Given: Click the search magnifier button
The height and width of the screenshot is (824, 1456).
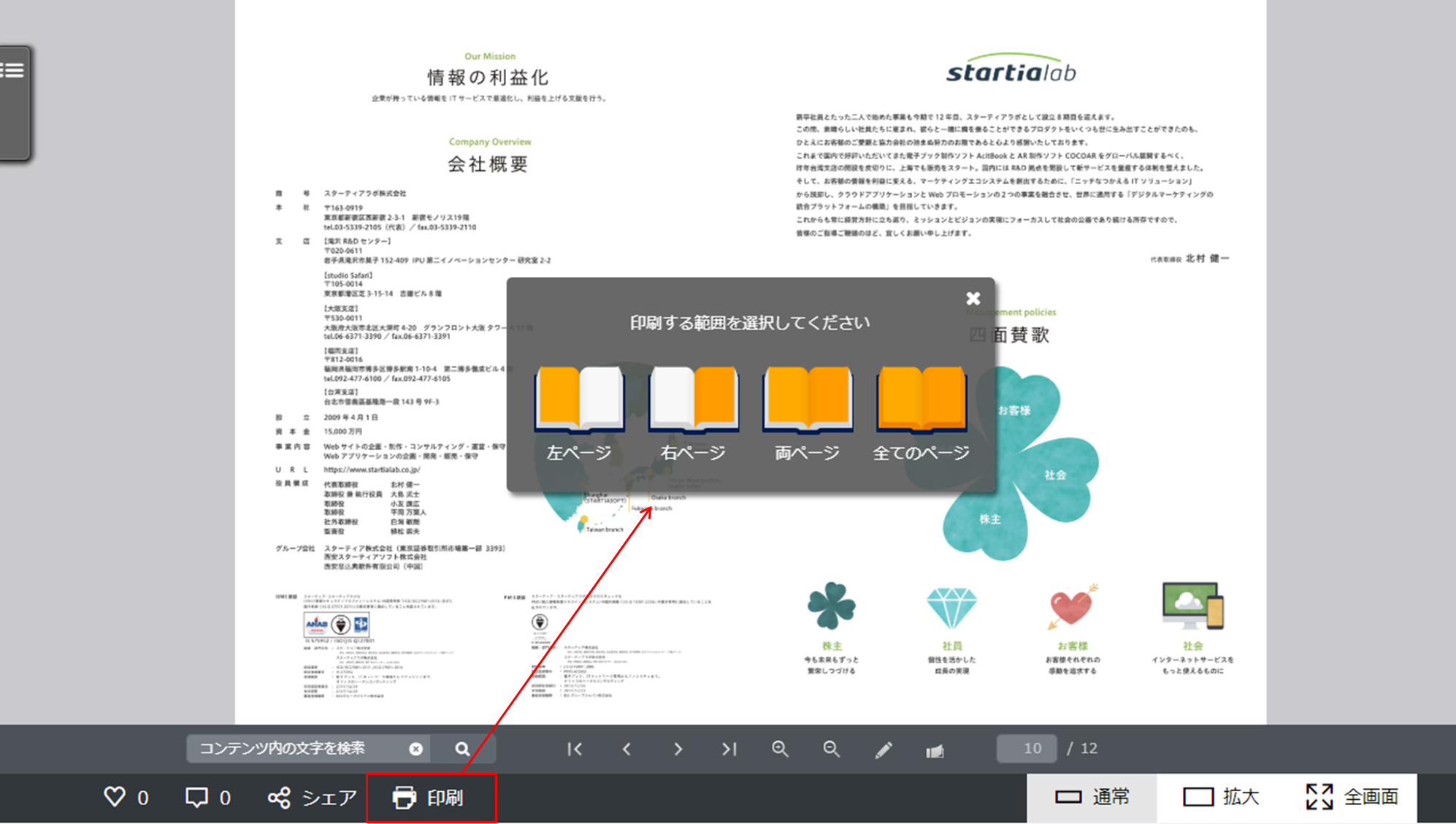Looking at the screenshot, I should [x=462, y=749].
